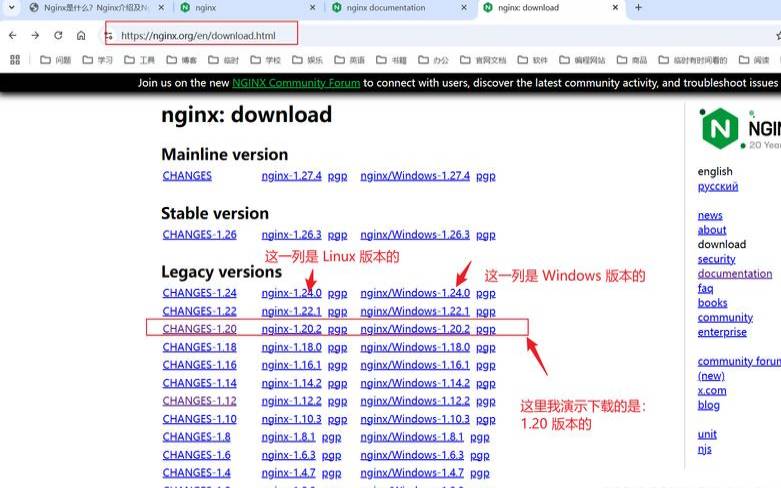Screen dimensions: 781x488
Task: Open the 办公 bookmark folder
Action: (433, 60)
